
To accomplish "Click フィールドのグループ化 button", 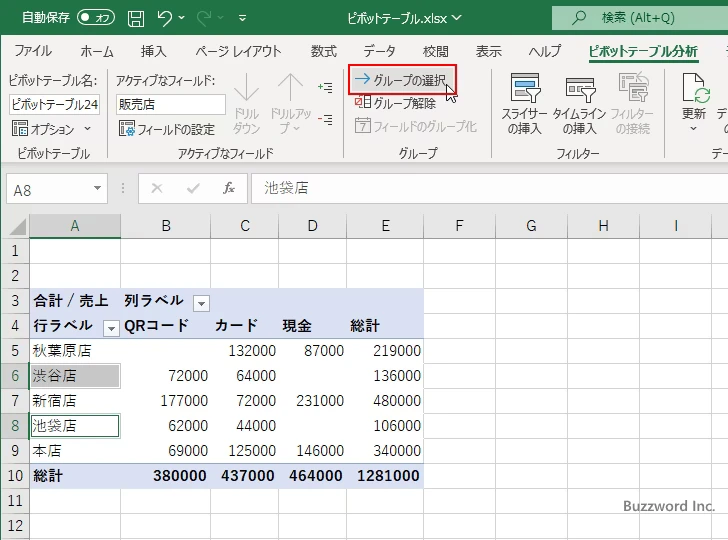I will 416,126.
